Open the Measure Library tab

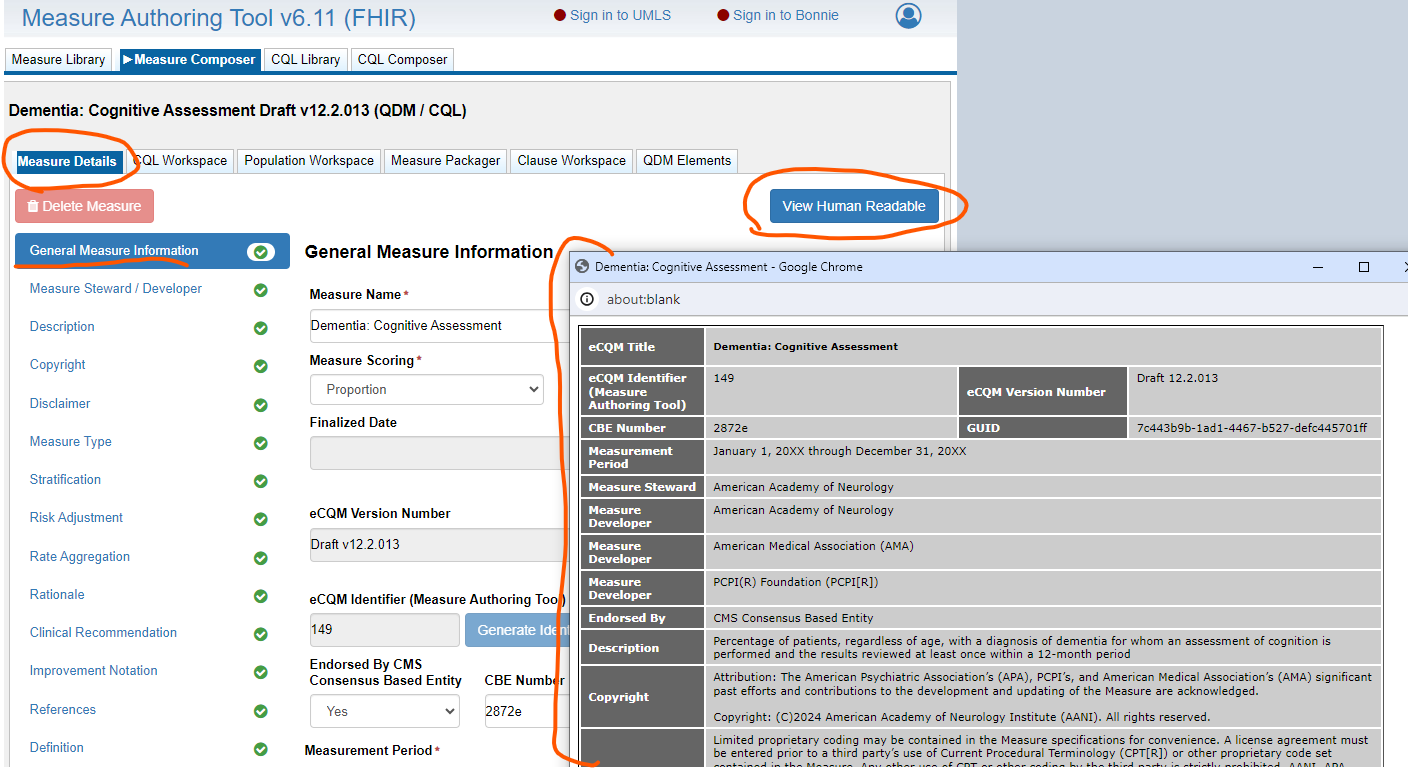(58, 60)
